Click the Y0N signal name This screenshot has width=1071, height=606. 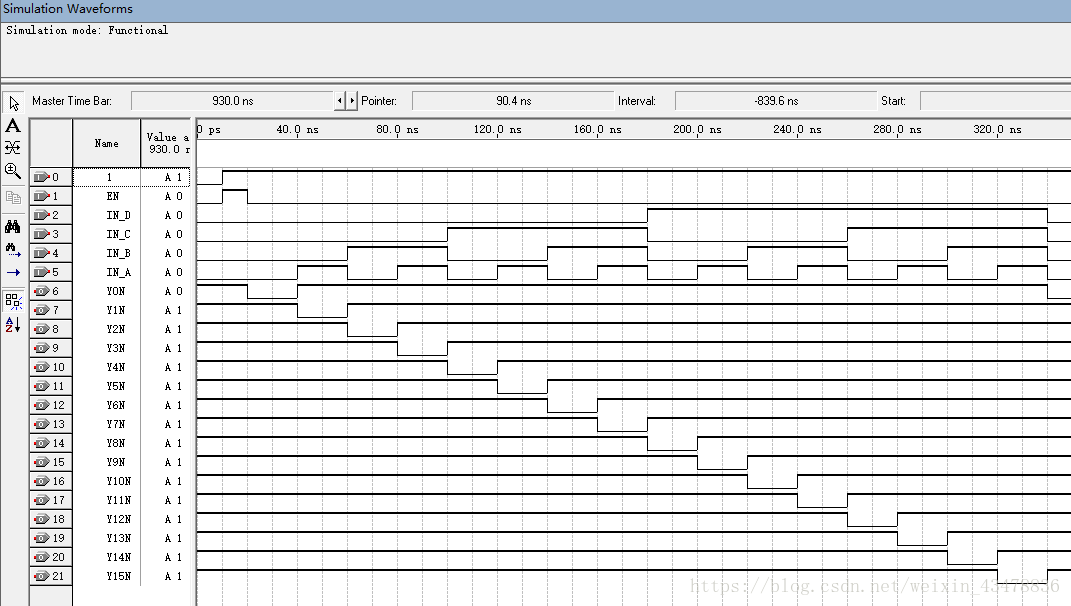115,291
